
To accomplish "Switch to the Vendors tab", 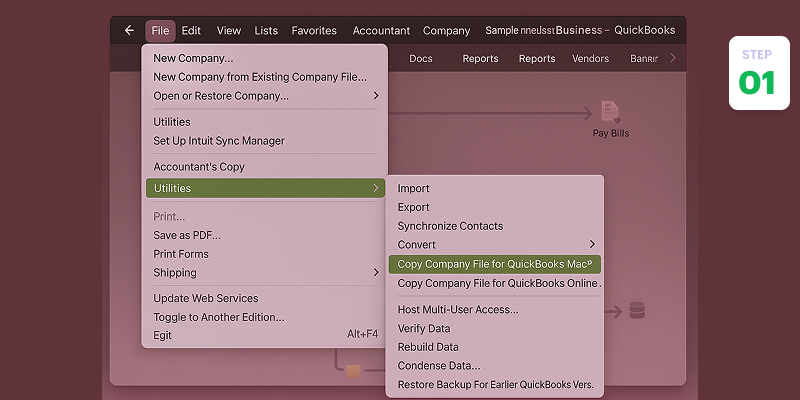I will point(590,59).
